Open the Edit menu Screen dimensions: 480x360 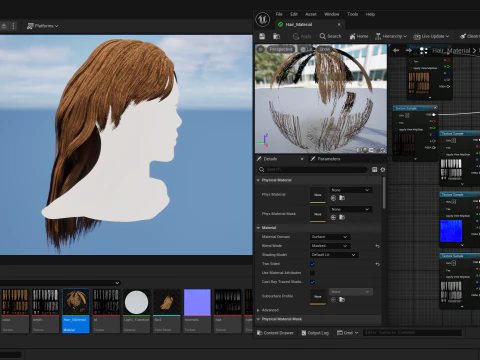(294, 14)
